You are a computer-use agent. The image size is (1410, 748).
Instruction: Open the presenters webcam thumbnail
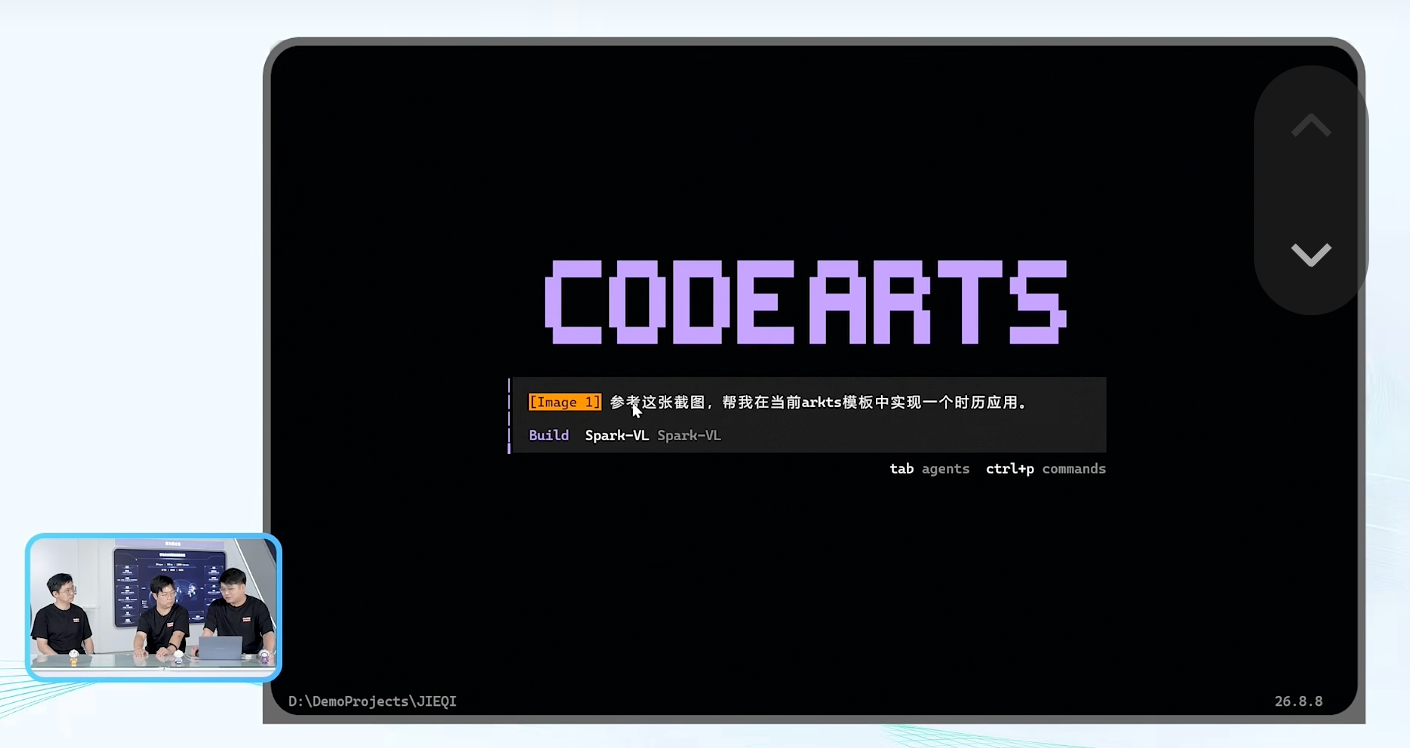click(153, 607)
